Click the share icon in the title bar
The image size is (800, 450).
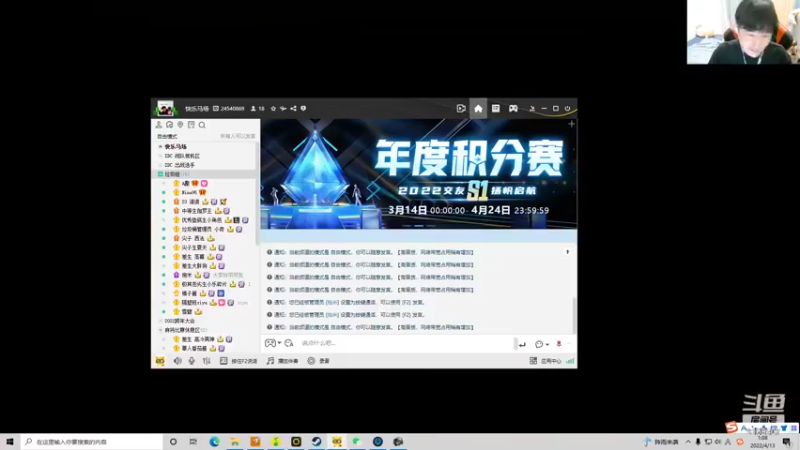[x=293, y=109]
